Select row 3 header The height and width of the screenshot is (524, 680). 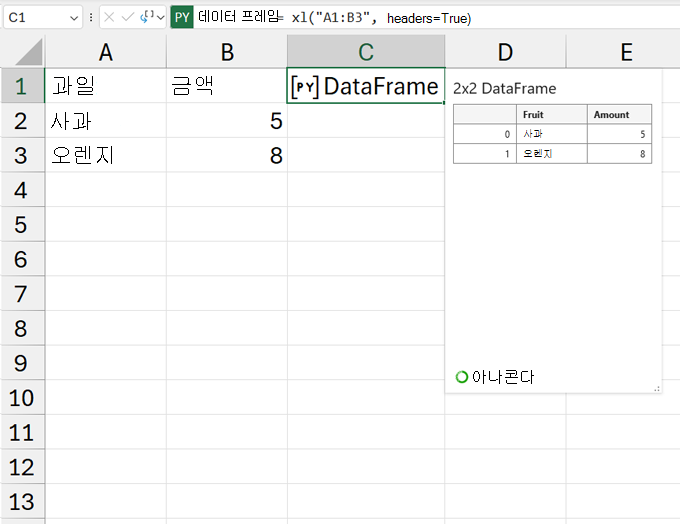22,155
